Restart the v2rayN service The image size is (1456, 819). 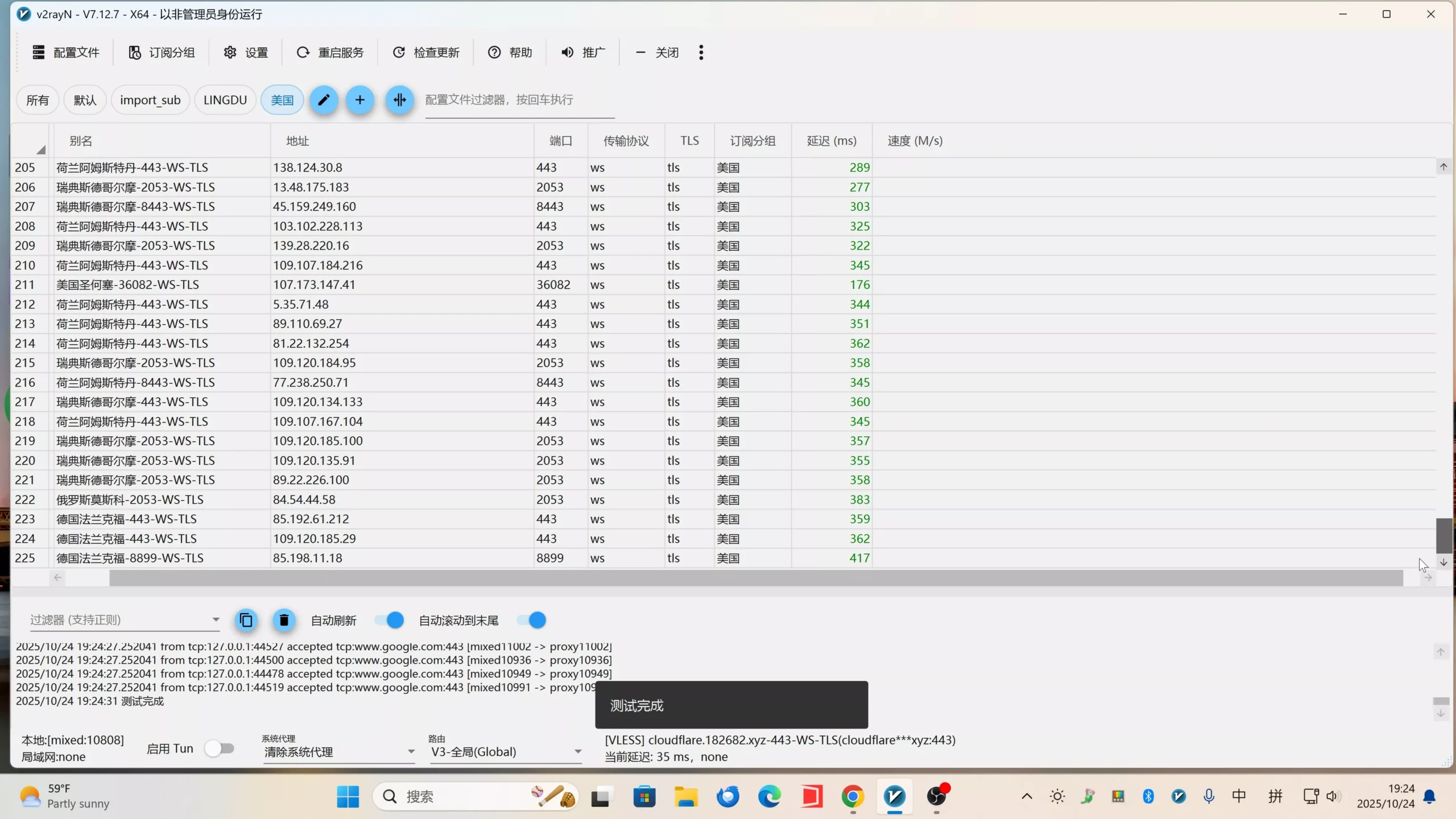point(330,52)
